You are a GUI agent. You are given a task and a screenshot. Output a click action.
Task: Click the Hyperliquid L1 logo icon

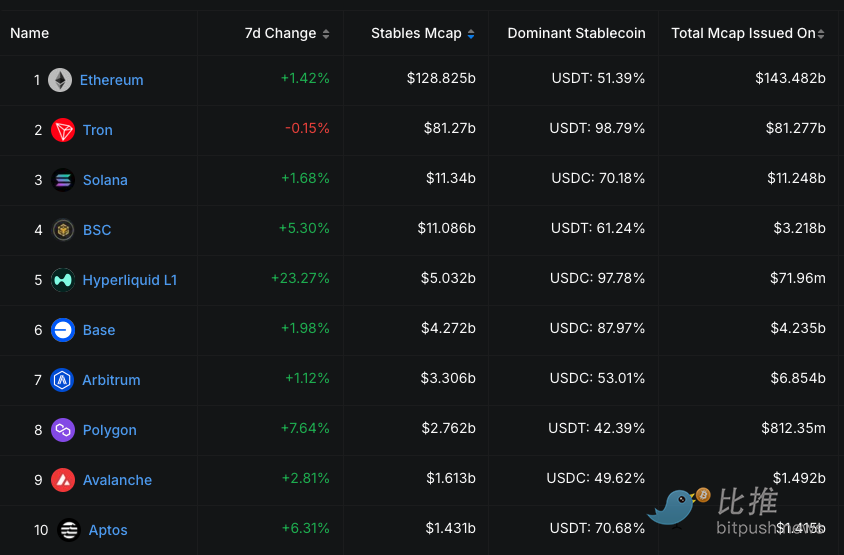click(x=63, y=280)
